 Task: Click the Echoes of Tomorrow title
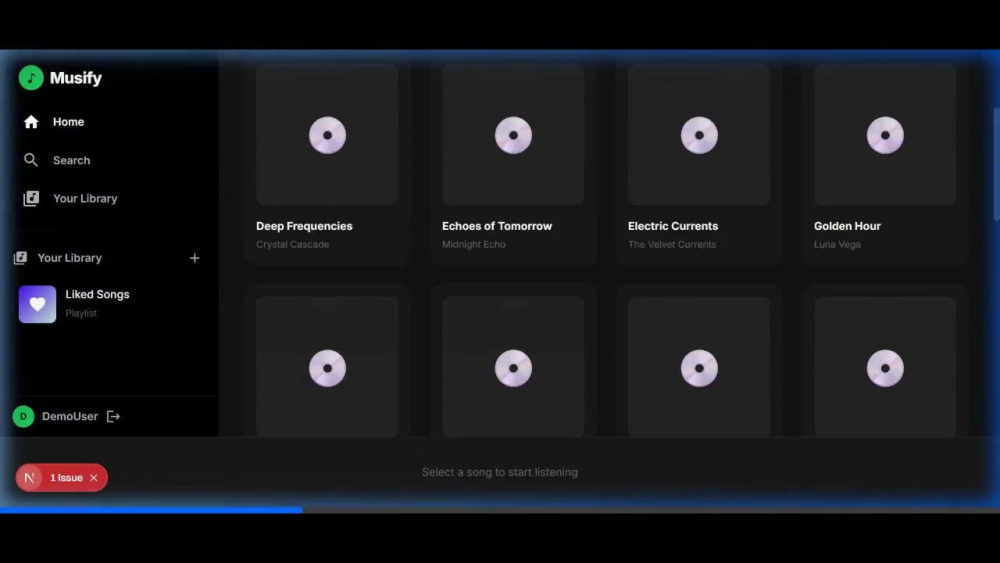tap(497, 226)
